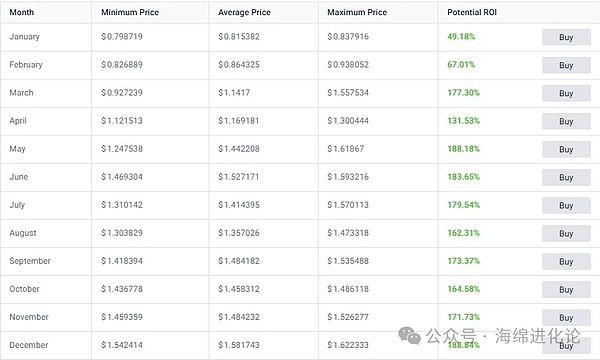Select Buy in the October row
The width and height of the screenshot is (600, 360).
566,290
